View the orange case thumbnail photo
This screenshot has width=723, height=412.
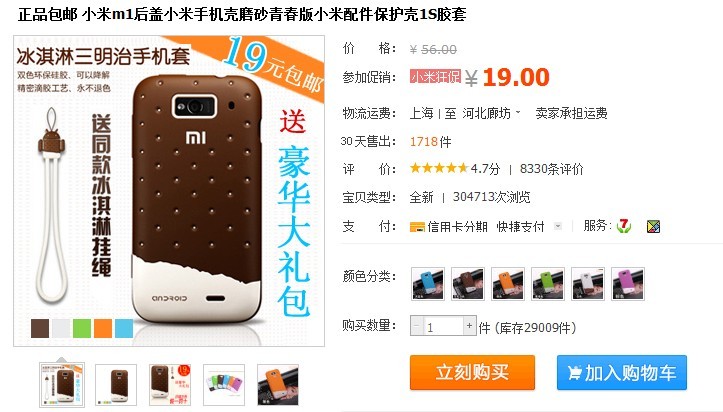[x=278, y=385]
